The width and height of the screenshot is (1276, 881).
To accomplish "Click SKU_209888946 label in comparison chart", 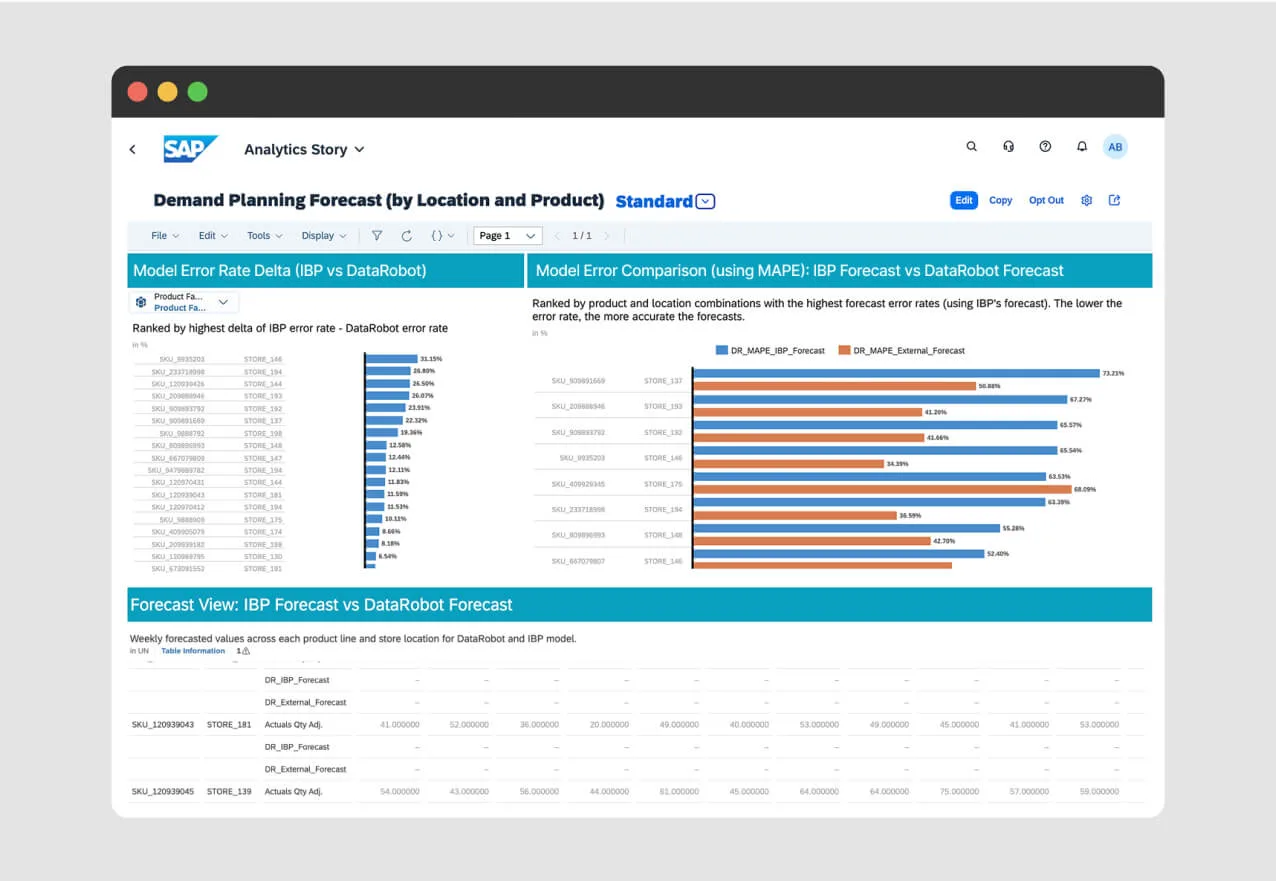I will tap(578, 407).
